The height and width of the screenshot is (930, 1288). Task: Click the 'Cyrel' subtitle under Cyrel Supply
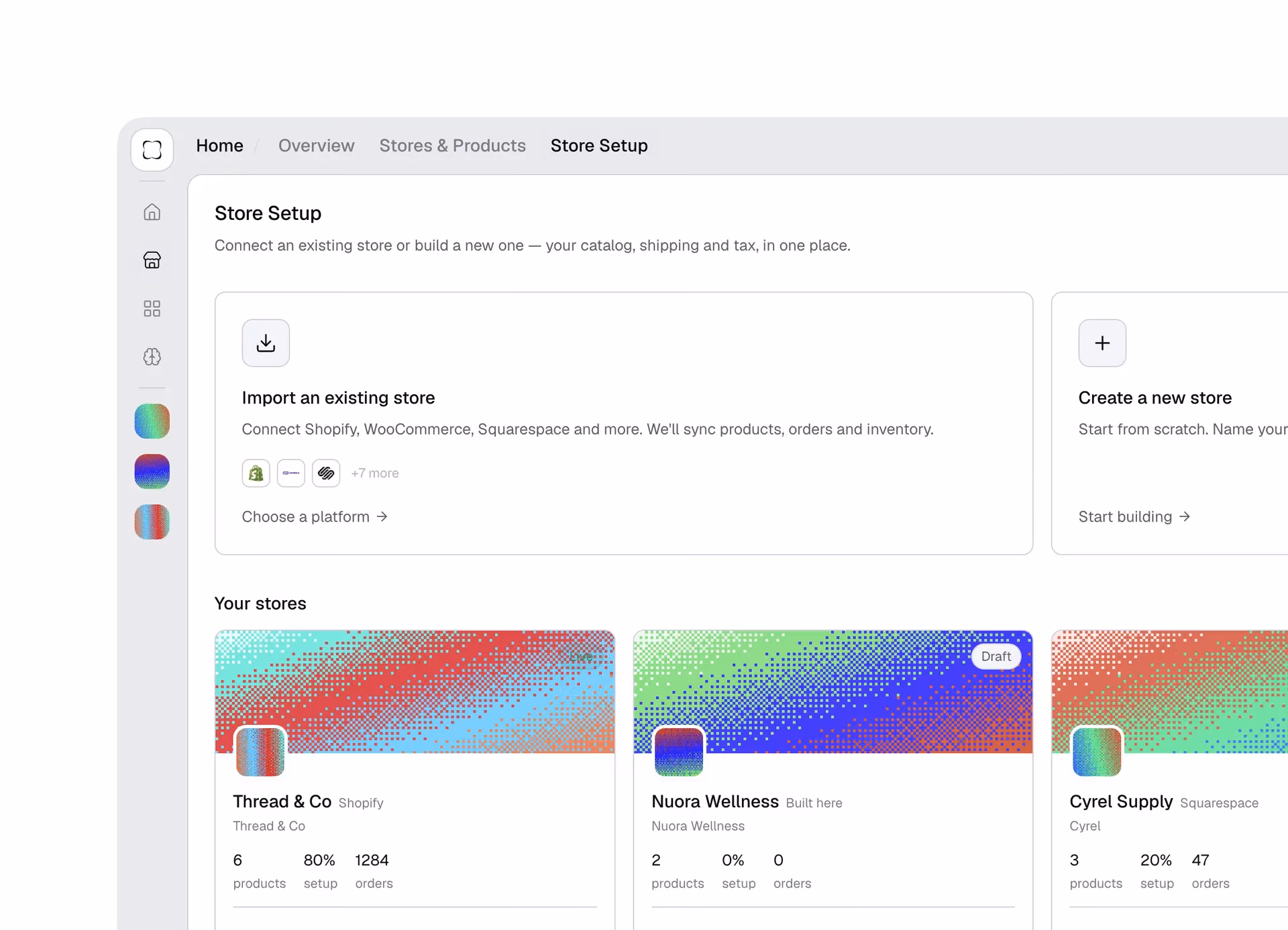(1085, 826)
